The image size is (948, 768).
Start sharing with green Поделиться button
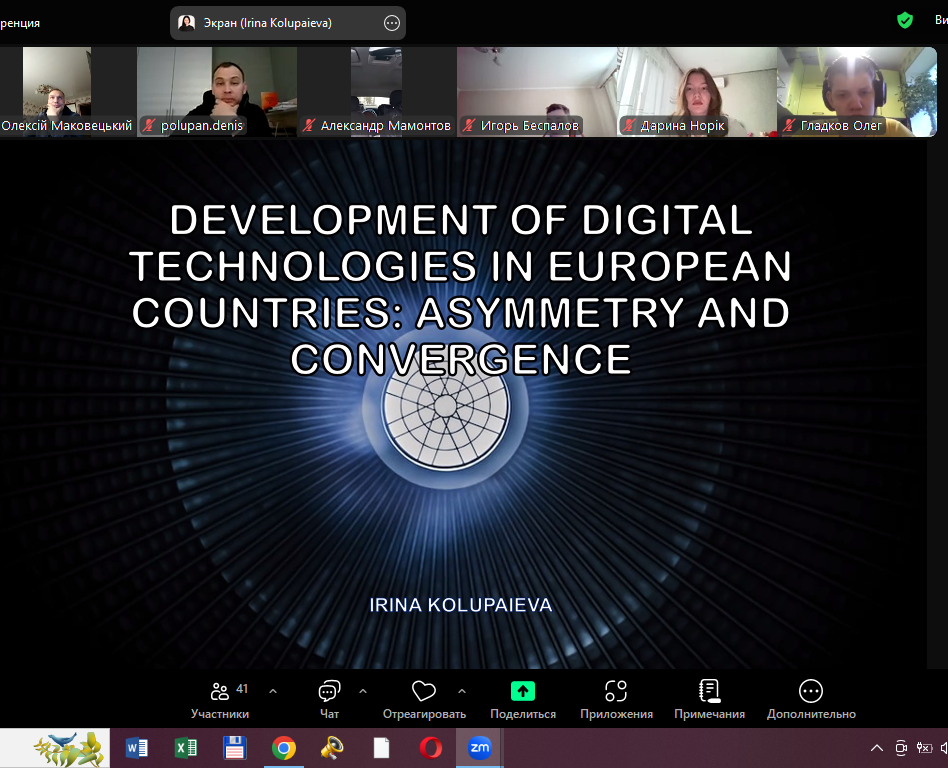point(522,691)
